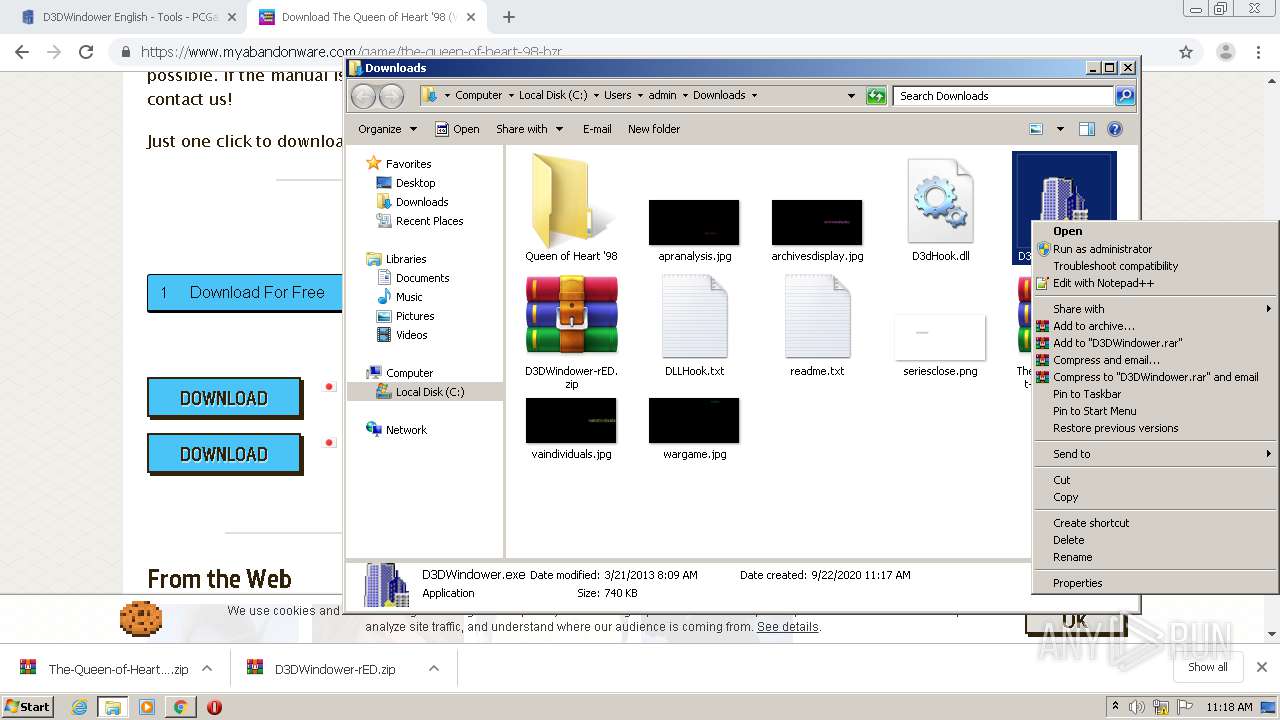Viewport: 1280px width, 720px height.
Task: Choose Add to "D3DWindower.rar"
Action: pyautogui.click(x=1155, y=343)
